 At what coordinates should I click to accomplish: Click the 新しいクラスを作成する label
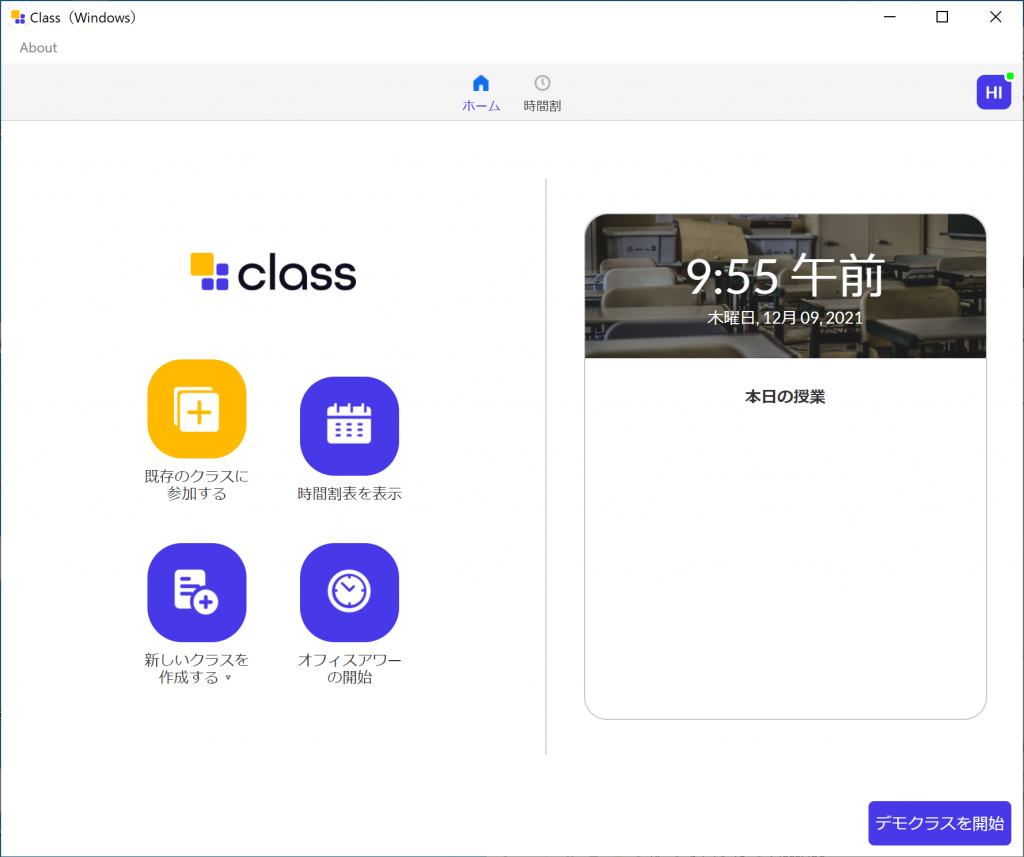tap(197, 668)
